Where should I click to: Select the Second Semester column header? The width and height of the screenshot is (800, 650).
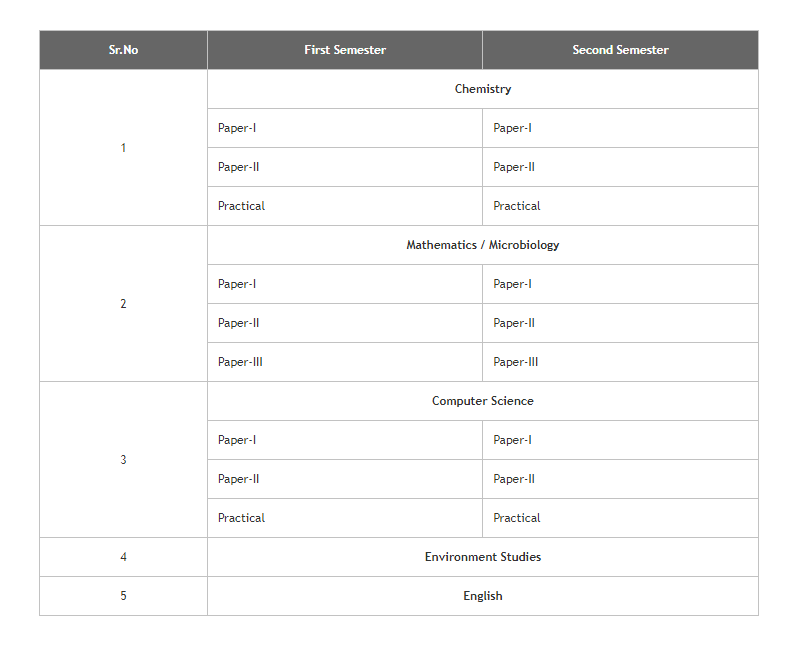coord(620,50)
